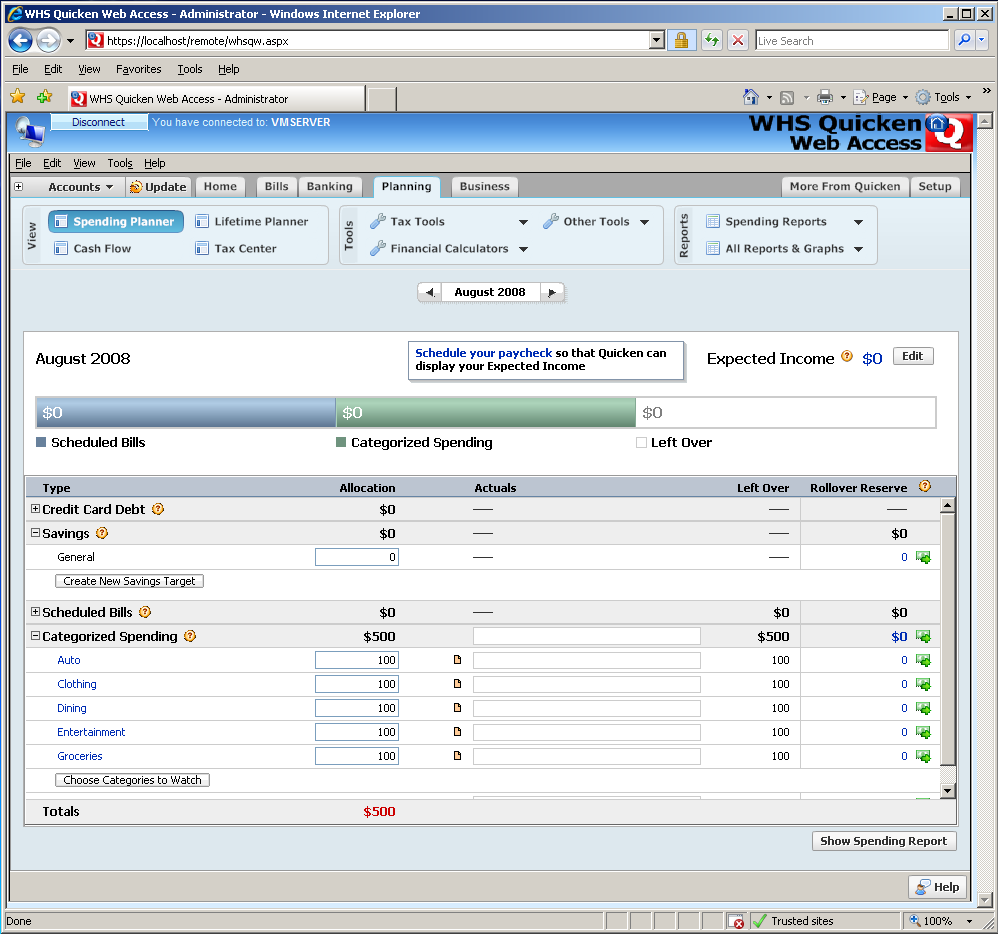
Task: Expand the Scheduled Bills section
Action: click(36, 612)
